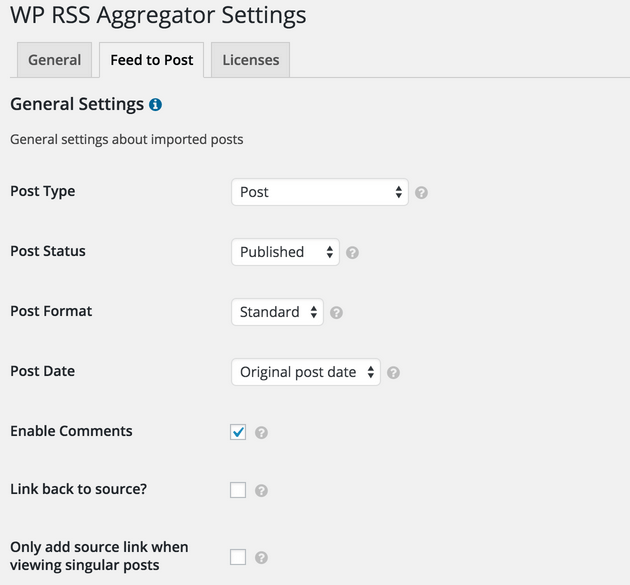Click the Post Format label
This screenshot has width=630, height=585.
[x=51, y=311]
